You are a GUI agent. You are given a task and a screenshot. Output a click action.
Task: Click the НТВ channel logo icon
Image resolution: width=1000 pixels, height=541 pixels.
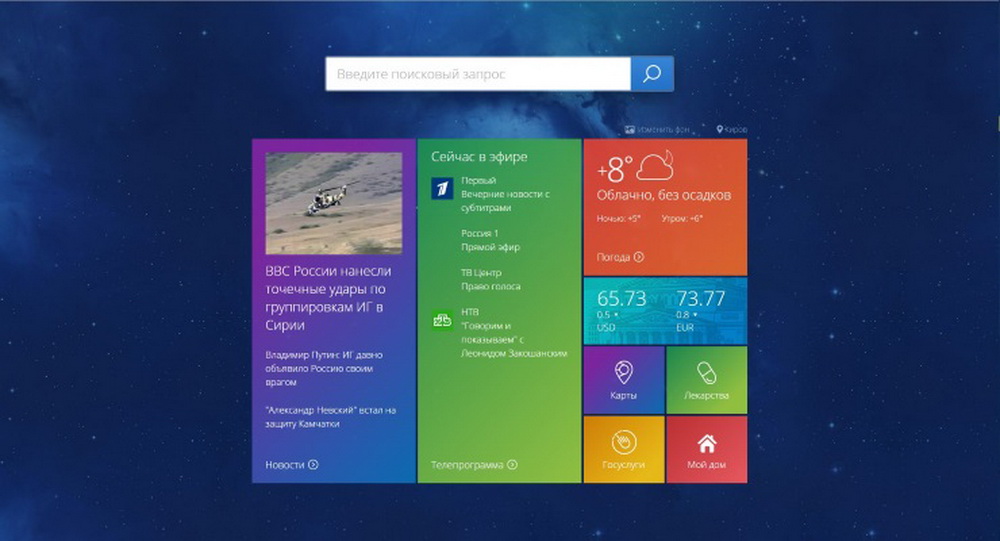pyautogui.click(x=442, y=320)
